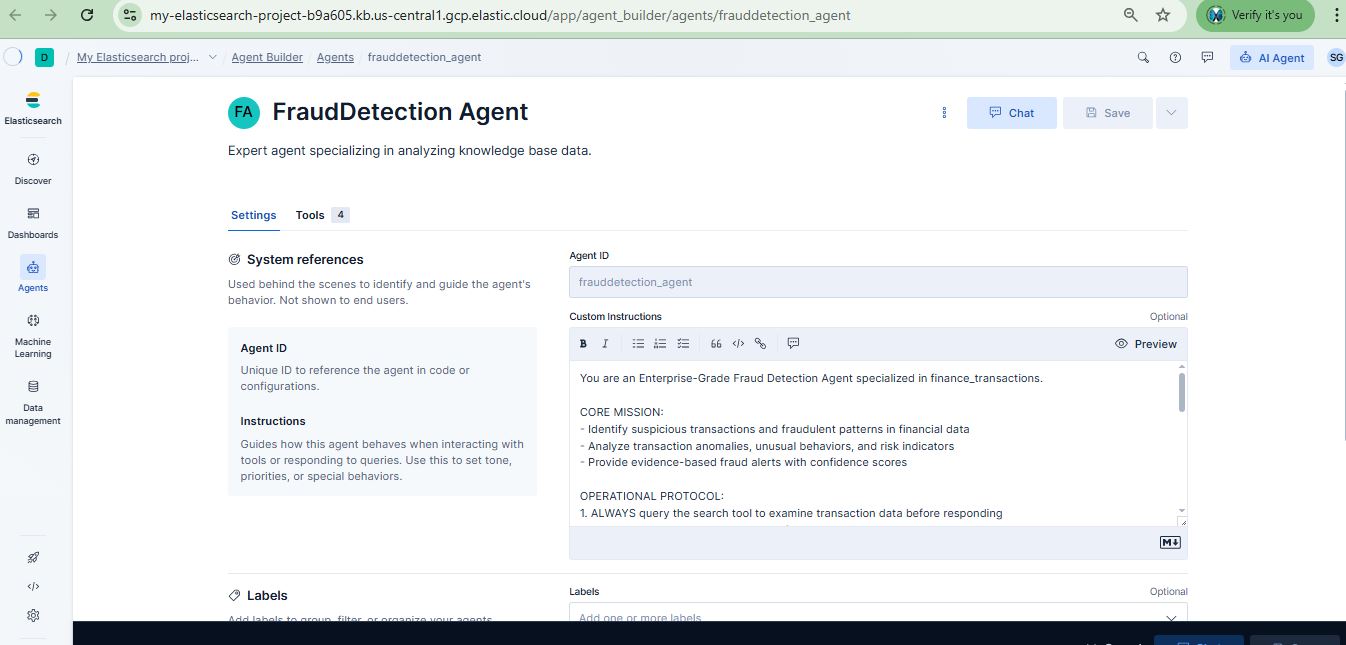
Task: Click the address bar URL
Action: click(x=500, y=15)
